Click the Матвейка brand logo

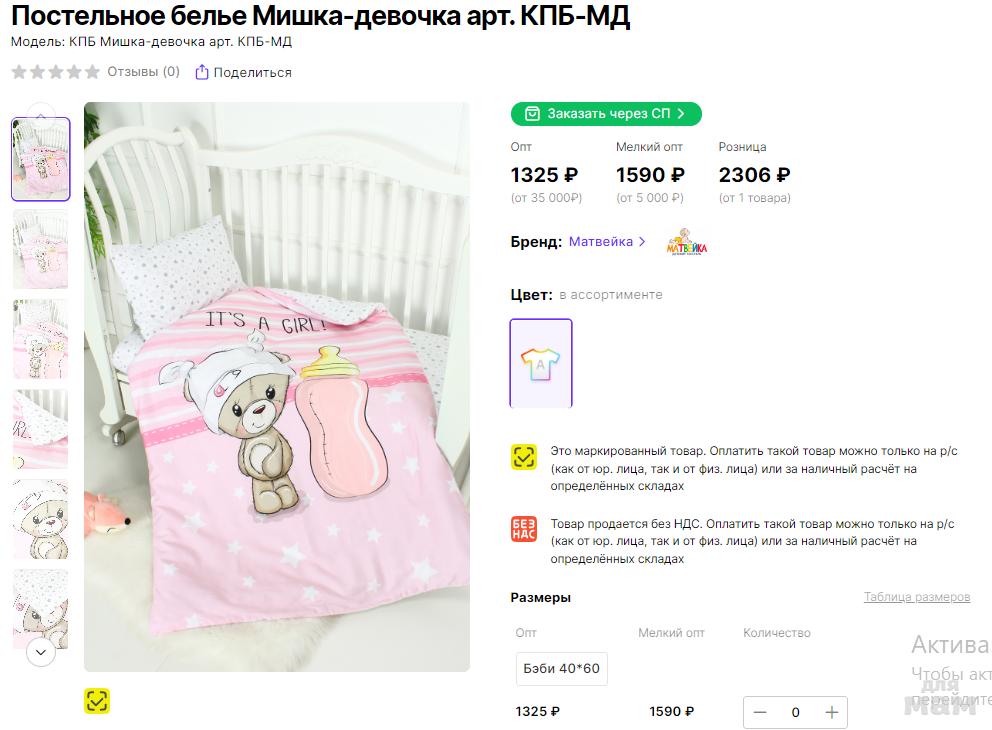click(686, 243)
